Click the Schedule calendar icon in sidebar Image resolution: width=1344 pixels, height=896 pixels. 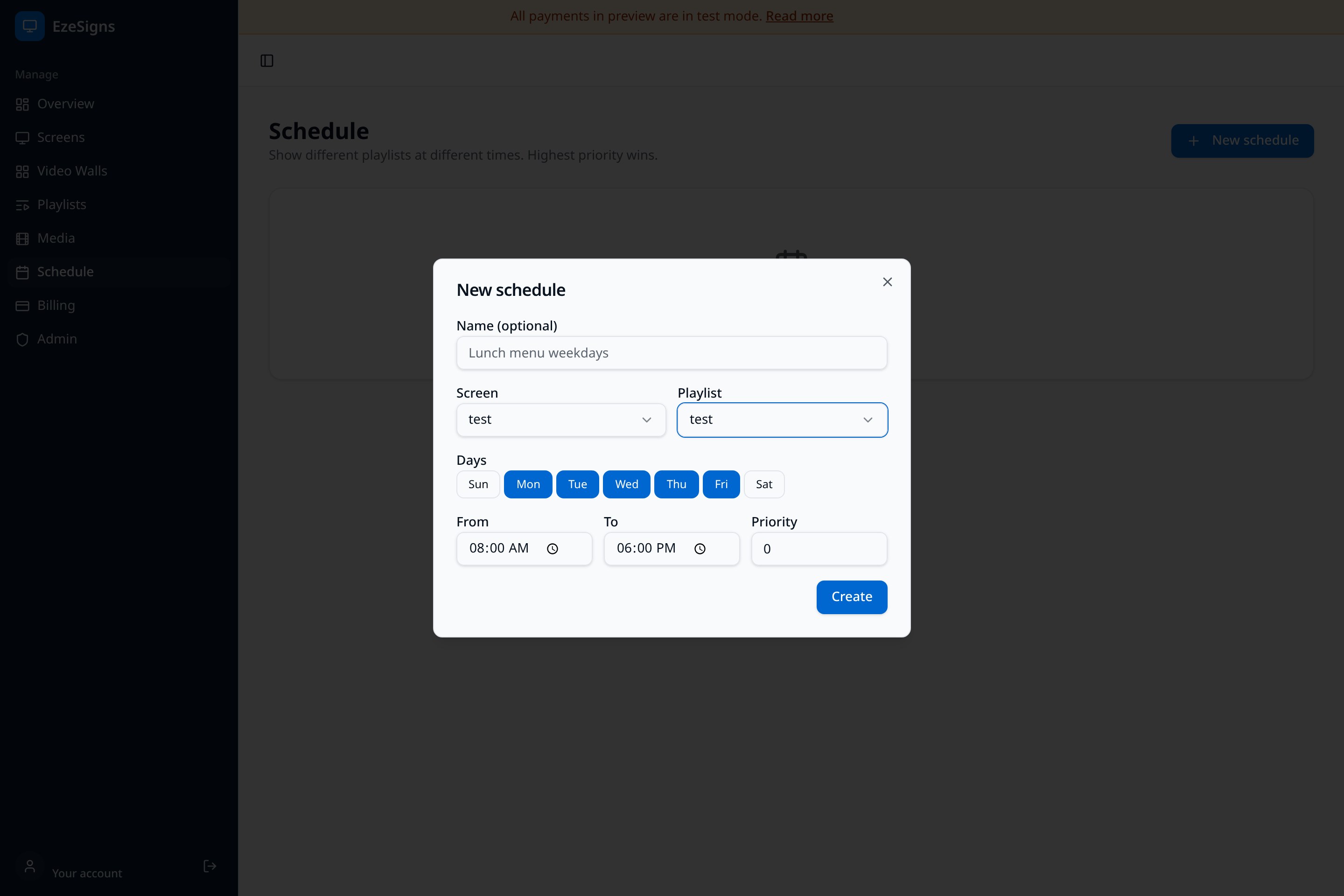[22, 272]
